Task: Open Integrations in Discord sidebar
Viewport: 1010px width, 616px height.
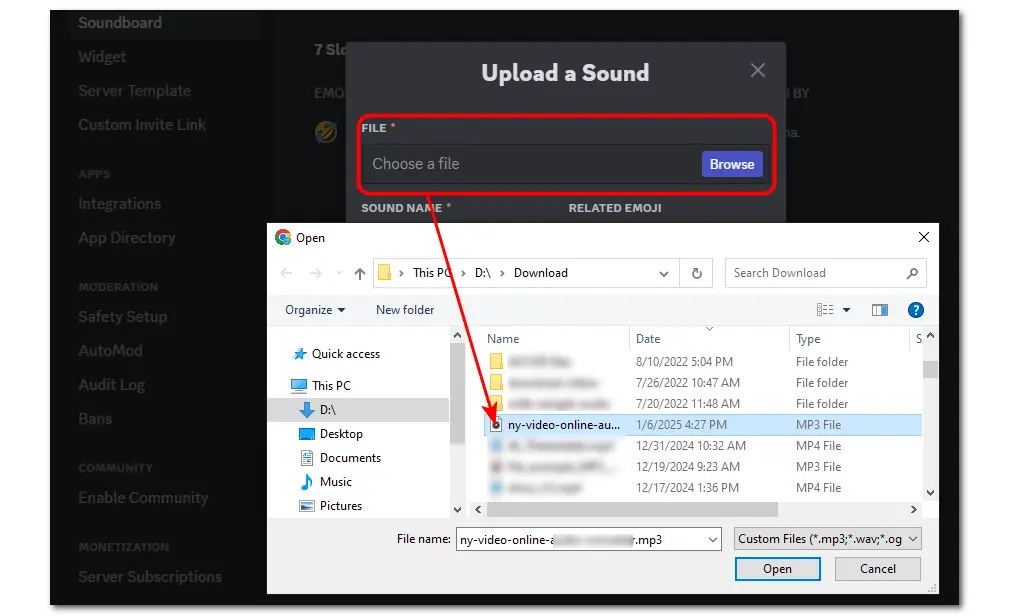Action: pos(120,204)
